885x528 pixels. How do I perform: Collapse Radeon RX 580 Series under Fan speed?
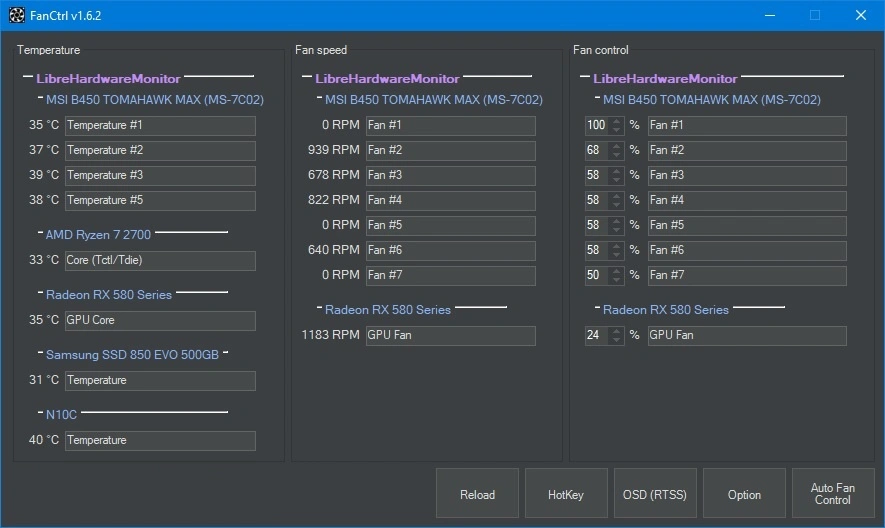click(319, 308)
